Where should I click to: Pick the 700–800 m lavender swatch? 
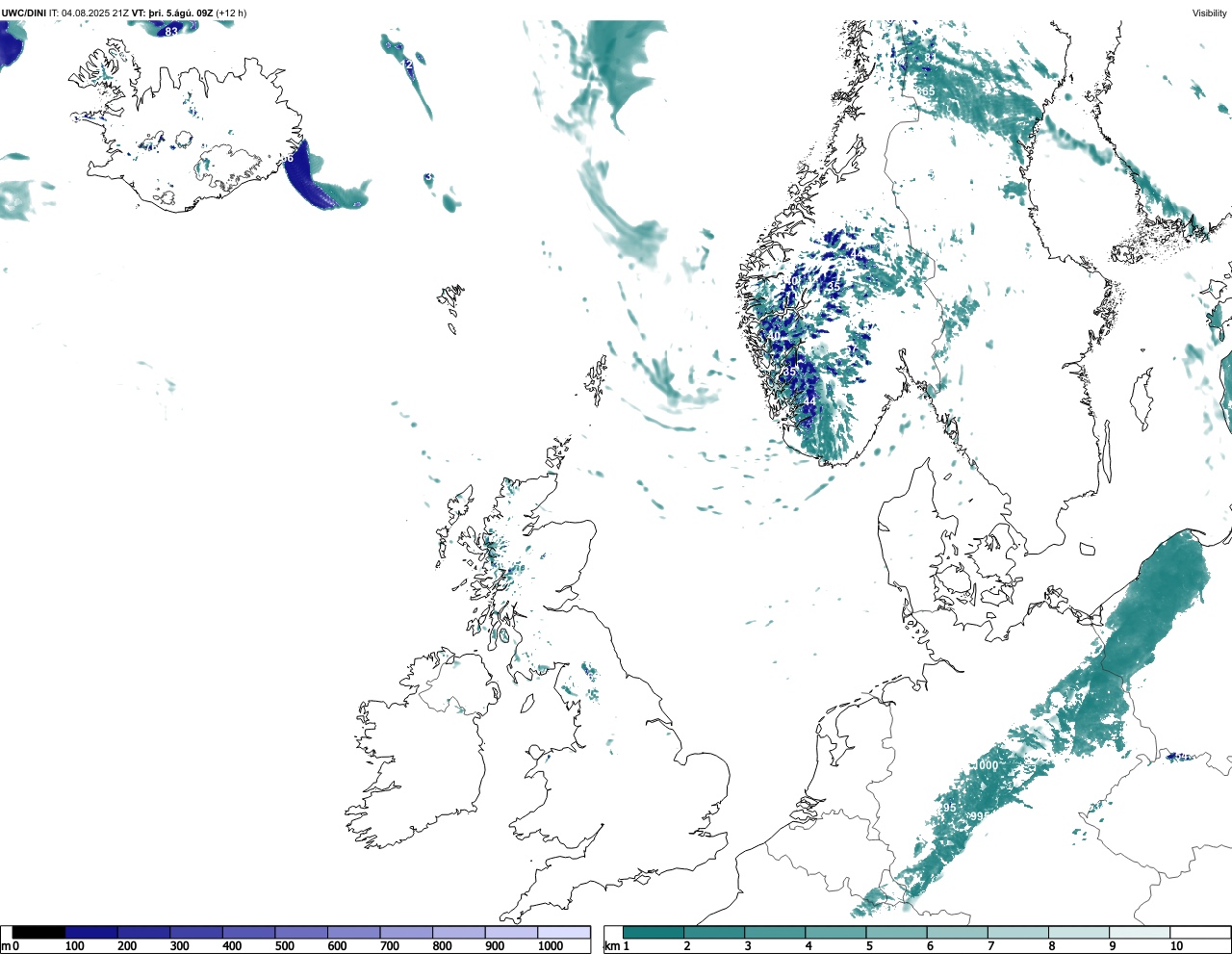[406, 932]
